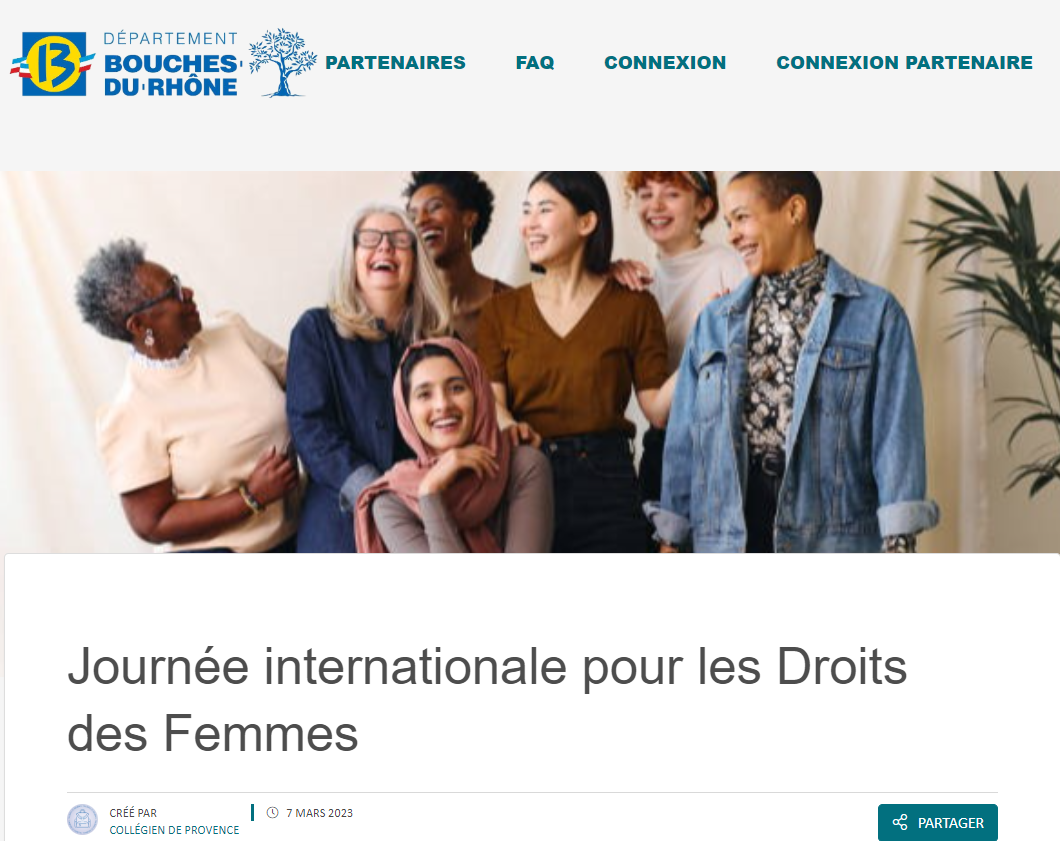Click the hero photo of smiling women
1060x841 pixels.
click(x=530, y=362)
